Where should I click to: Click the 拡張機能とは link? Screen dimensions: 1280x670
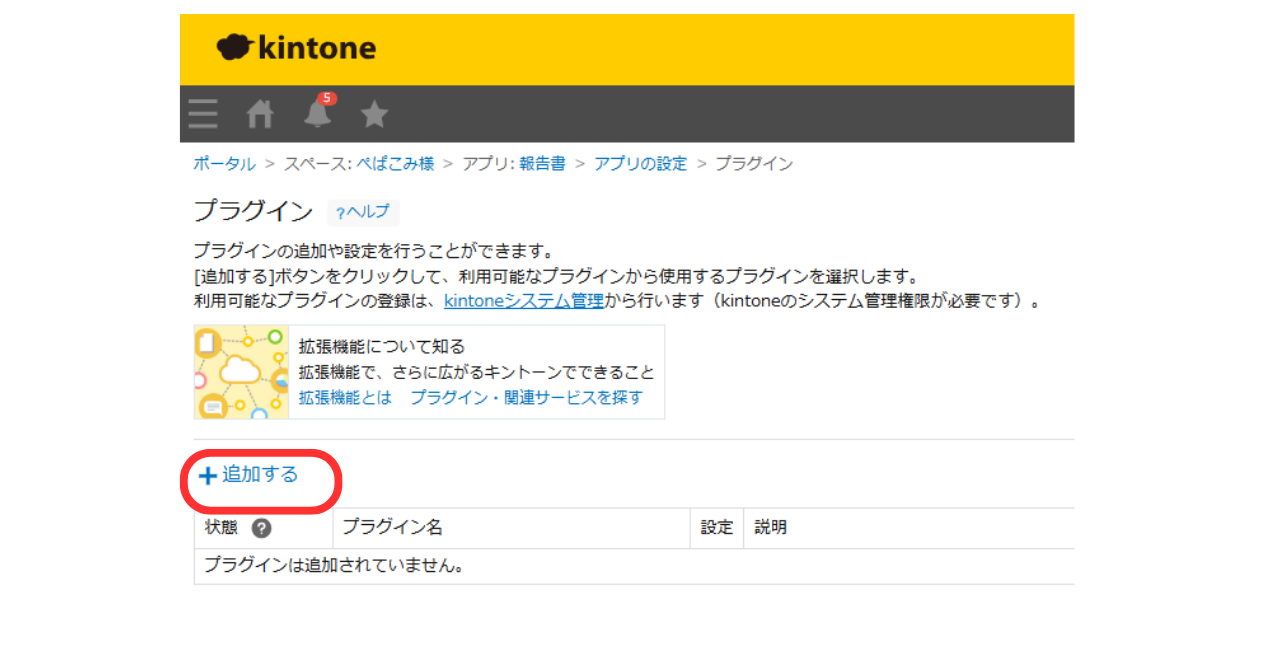click(x=345, y=397)
